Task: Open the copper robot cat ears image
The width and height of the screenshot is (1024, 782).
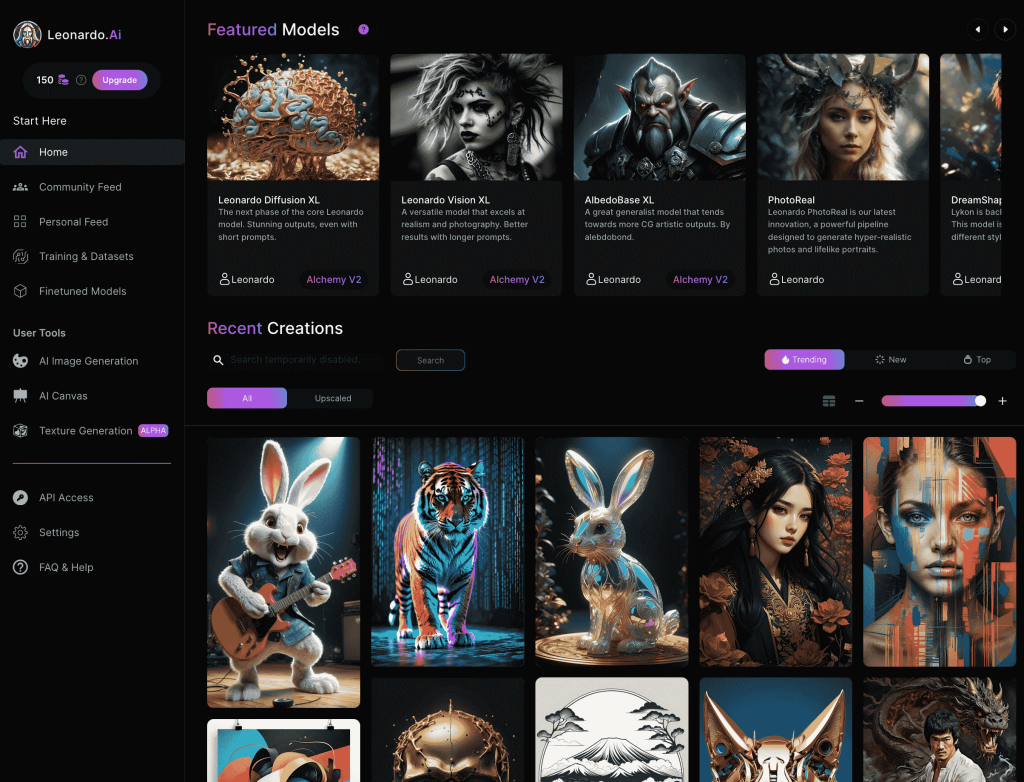Action: tap(776, 730)
